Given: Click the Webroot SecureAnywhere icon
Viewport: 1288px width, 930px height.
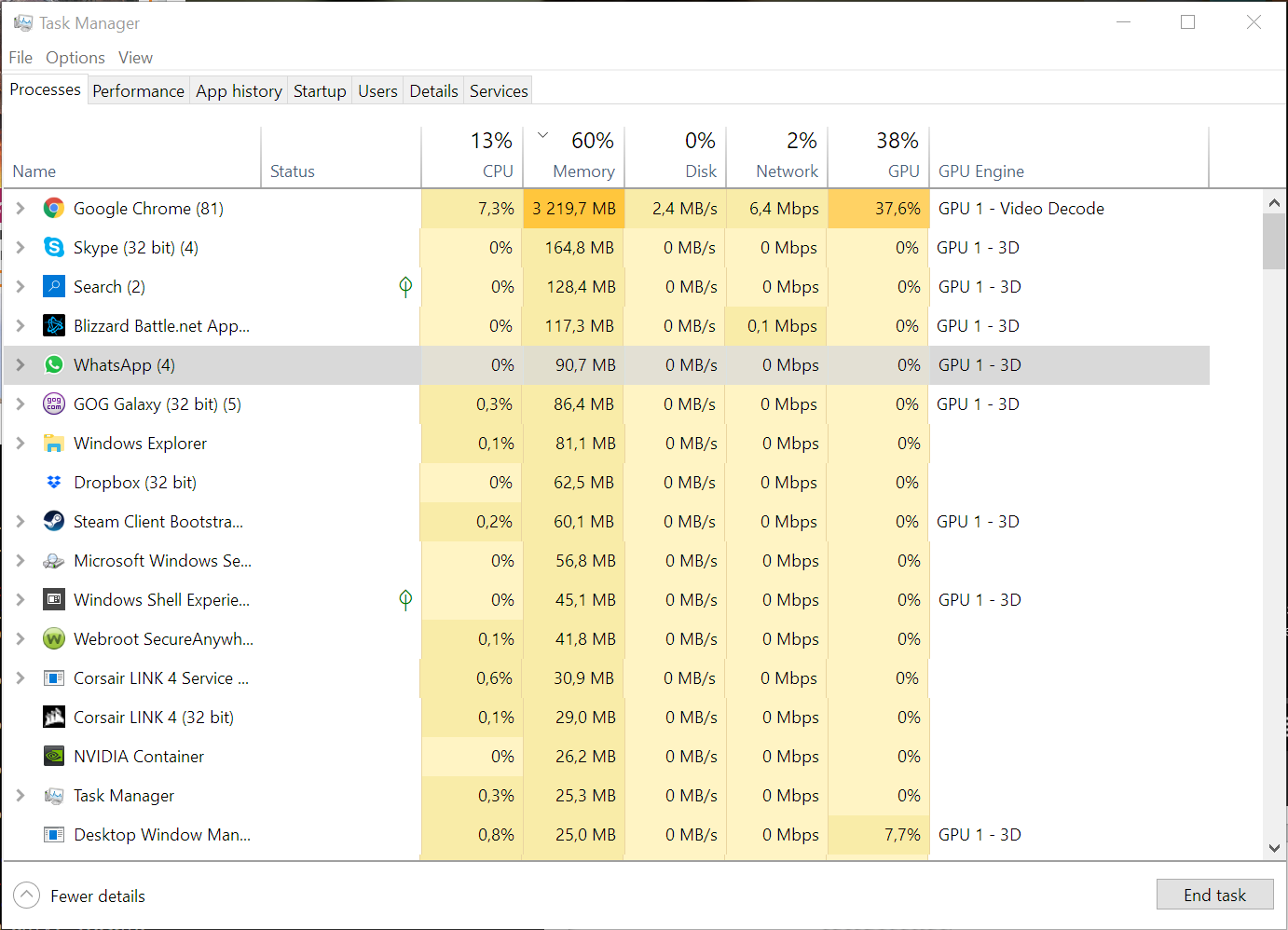Looking at the screenshot, I should coord(54,639).
